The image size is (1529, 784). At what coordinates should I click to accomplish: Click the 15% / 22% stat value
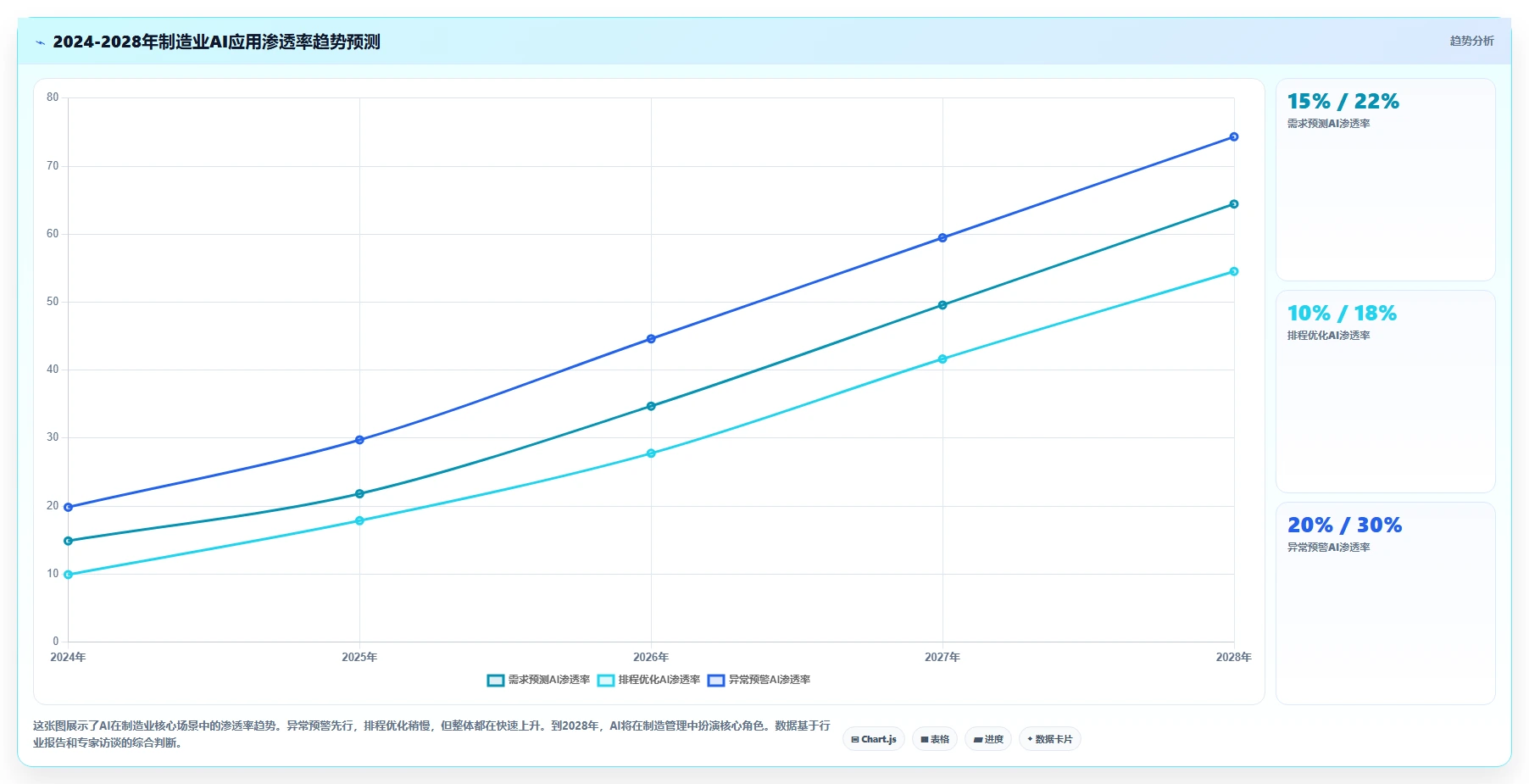pyautogui.click(x=1343, y=102)
